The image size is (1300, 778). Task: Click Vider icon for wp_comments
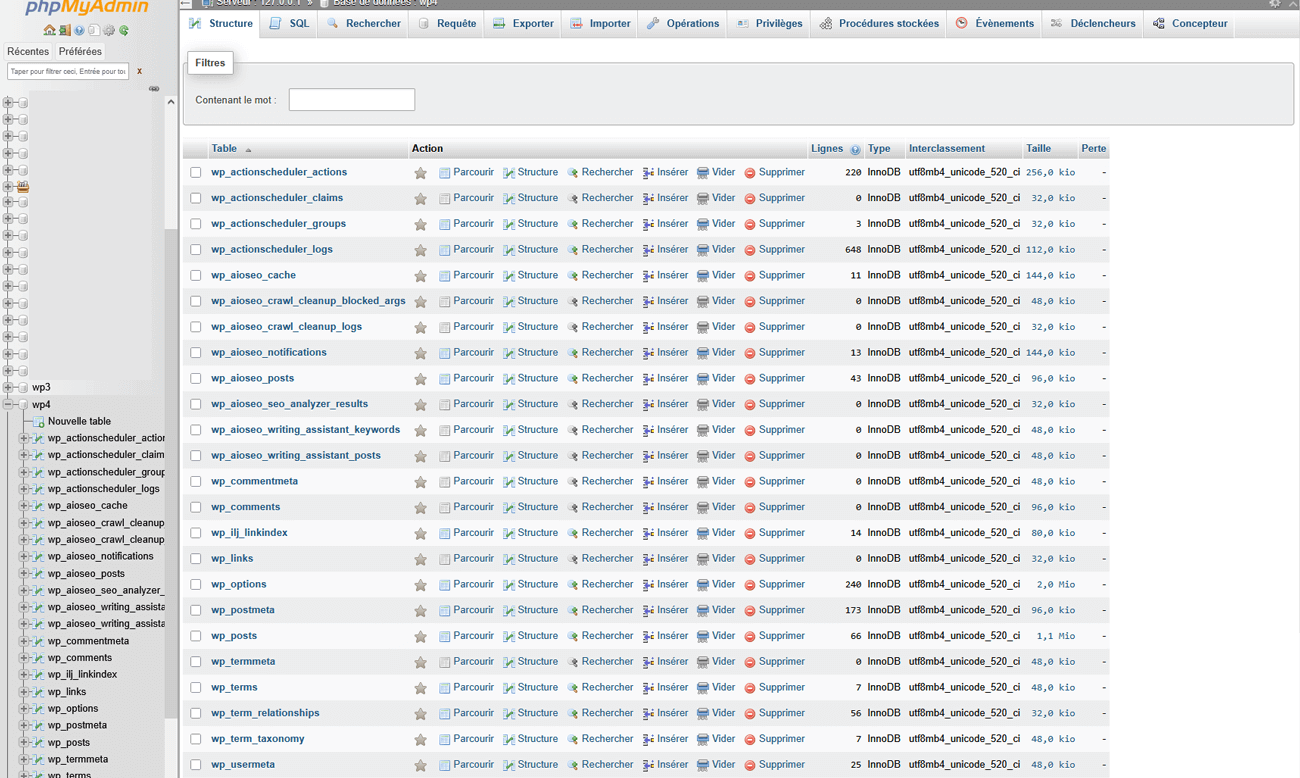coord(703,508)
